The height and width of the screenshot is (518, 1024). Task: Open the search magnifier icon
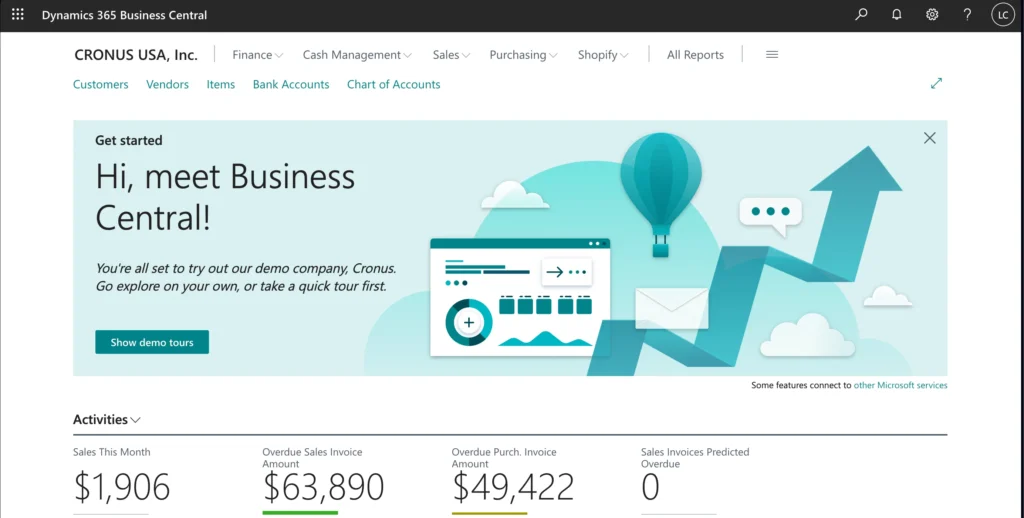[861, 14]
